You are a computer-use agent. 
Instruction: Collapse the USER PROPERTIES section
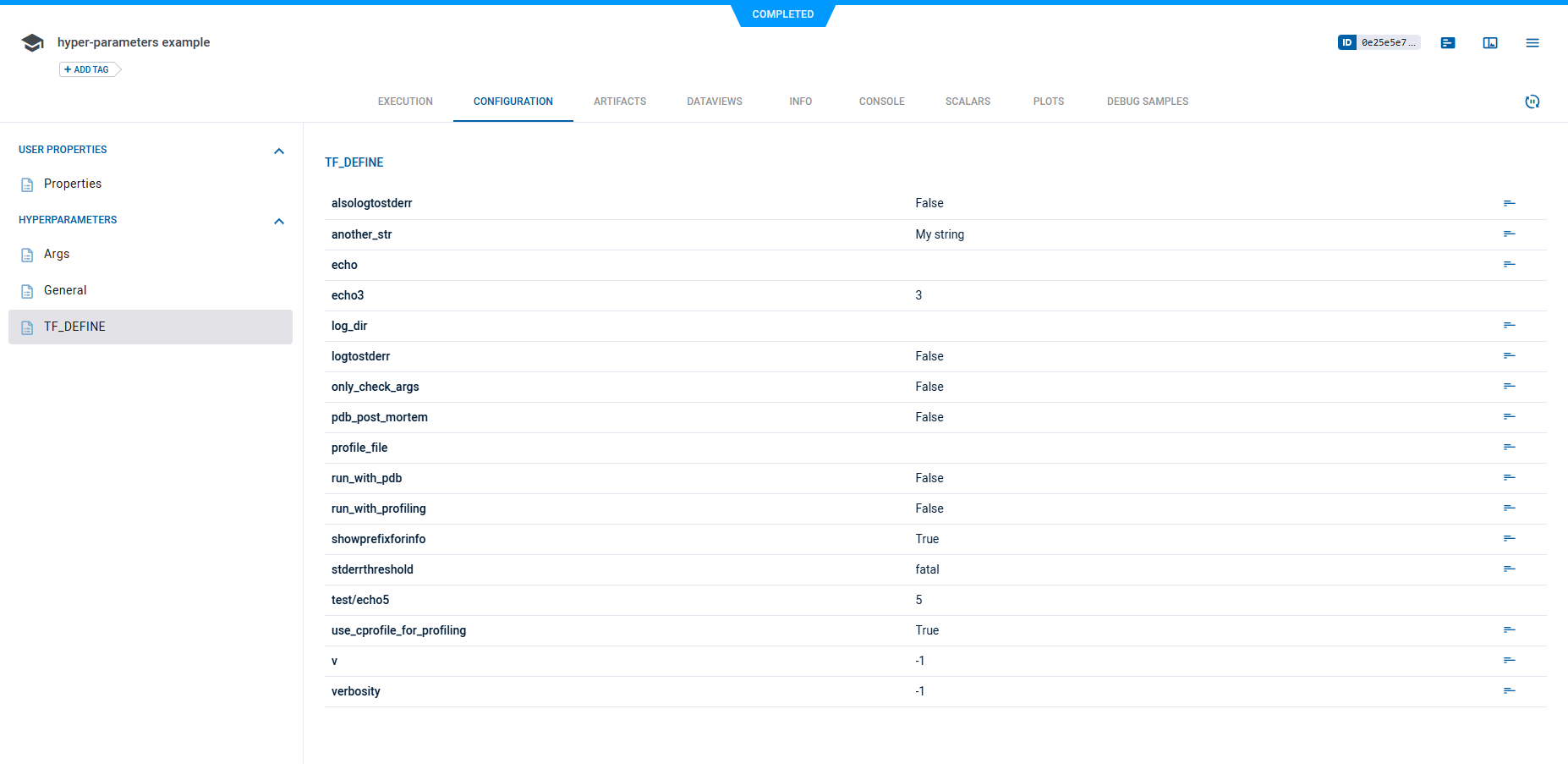point(279,151)
